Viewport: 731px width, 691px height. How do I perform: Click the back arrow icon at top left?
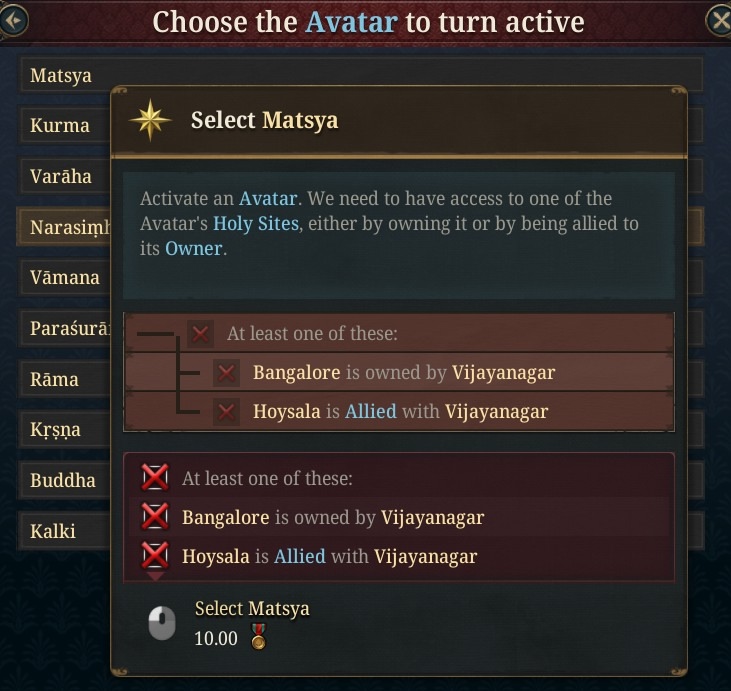pos(13,20)
